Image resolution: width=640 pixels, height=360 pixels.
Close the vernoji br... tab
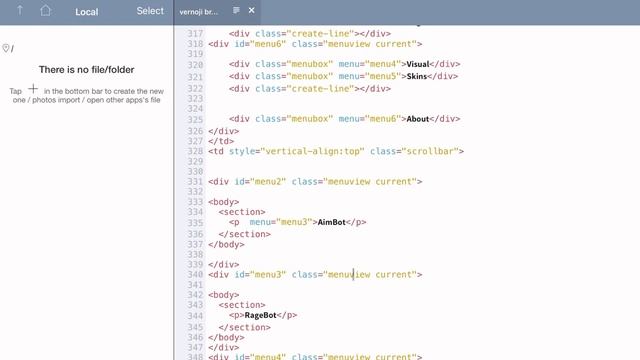tap(251, 10)
